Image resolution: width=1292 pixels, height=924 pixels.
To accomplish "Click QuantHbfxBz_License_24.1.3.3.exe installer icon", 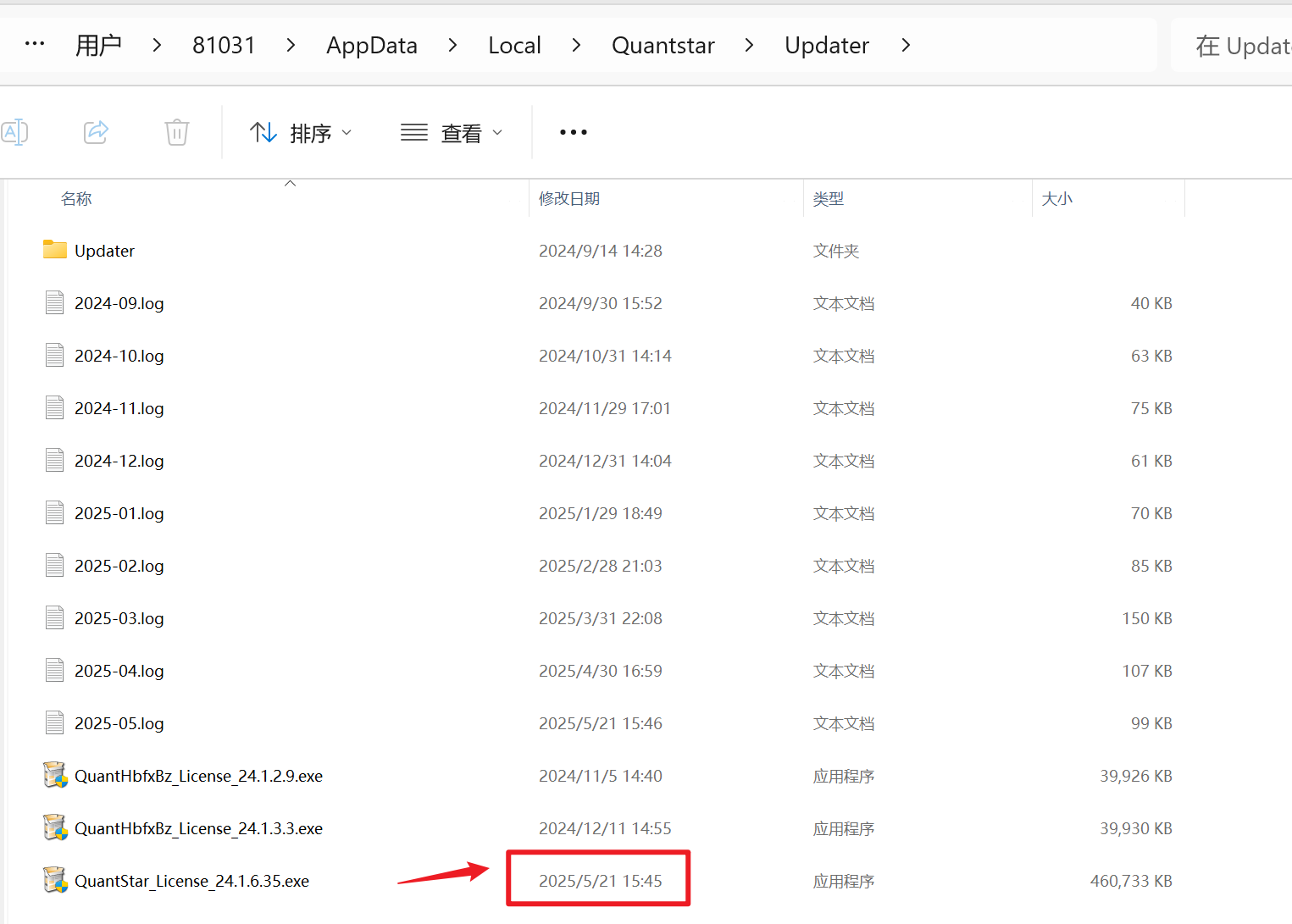I will point(55,827).
